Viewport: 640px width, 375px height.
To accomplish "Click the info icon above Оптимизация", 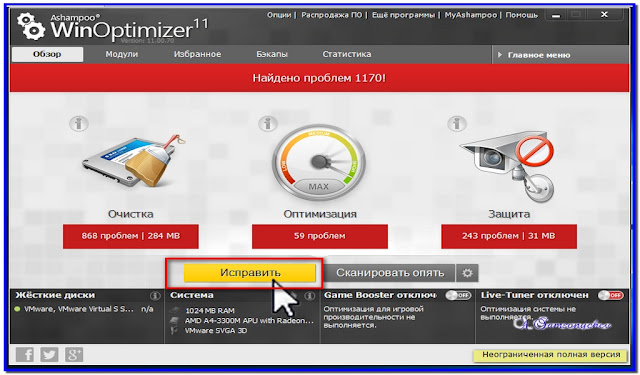I will point(268,123).
